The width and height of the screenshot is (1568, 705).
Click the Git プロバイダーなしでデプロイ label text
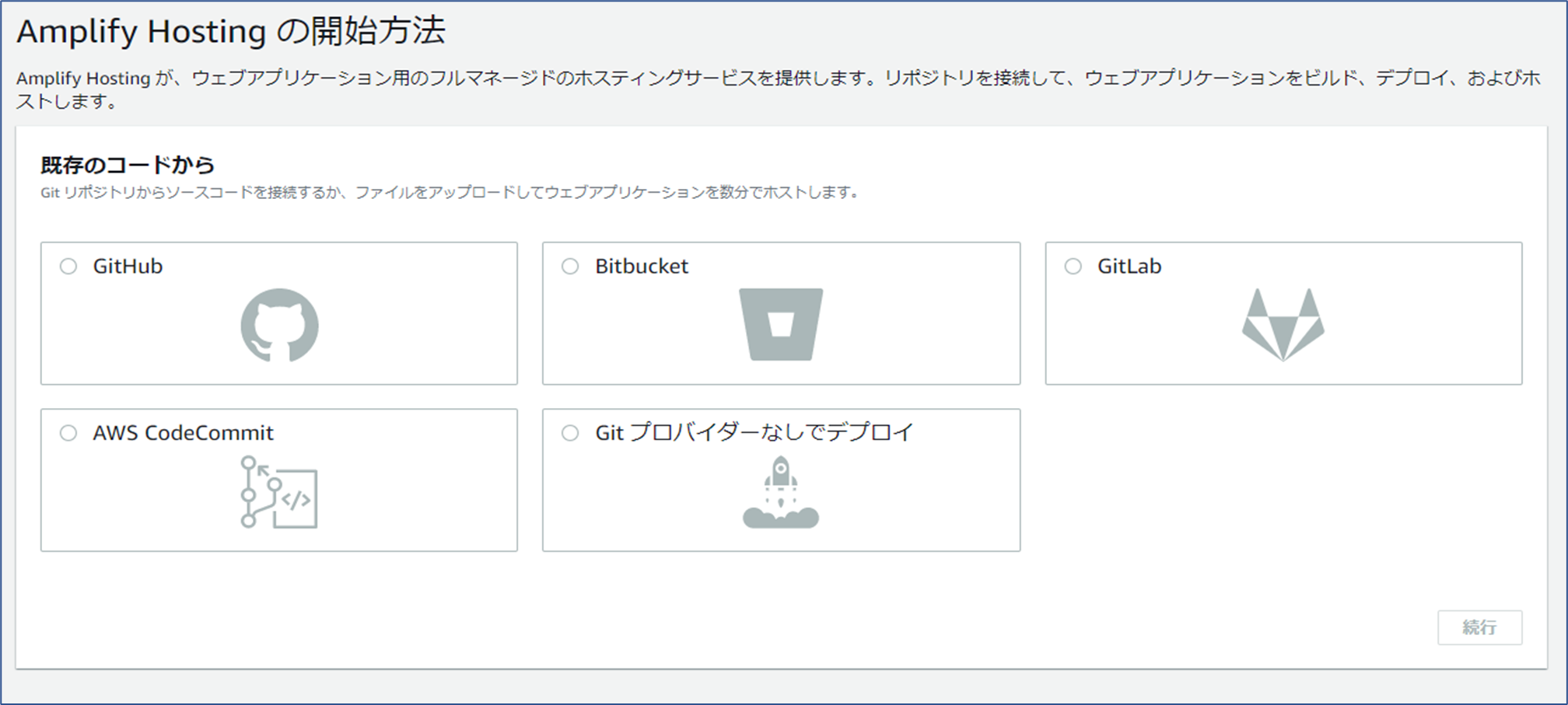(x=752, y=433)
